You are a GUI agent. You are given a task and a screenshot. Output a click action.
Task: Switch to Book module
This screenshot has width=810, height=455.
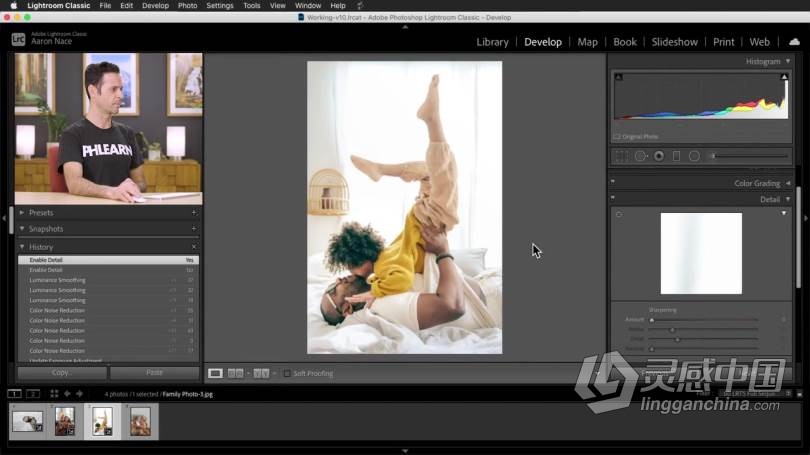(x=625, y=42)
